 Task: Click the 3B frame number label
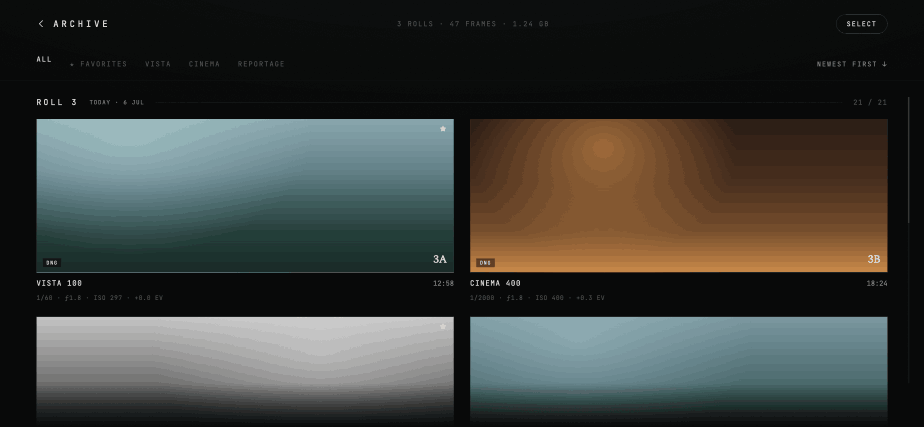point(874,259)
